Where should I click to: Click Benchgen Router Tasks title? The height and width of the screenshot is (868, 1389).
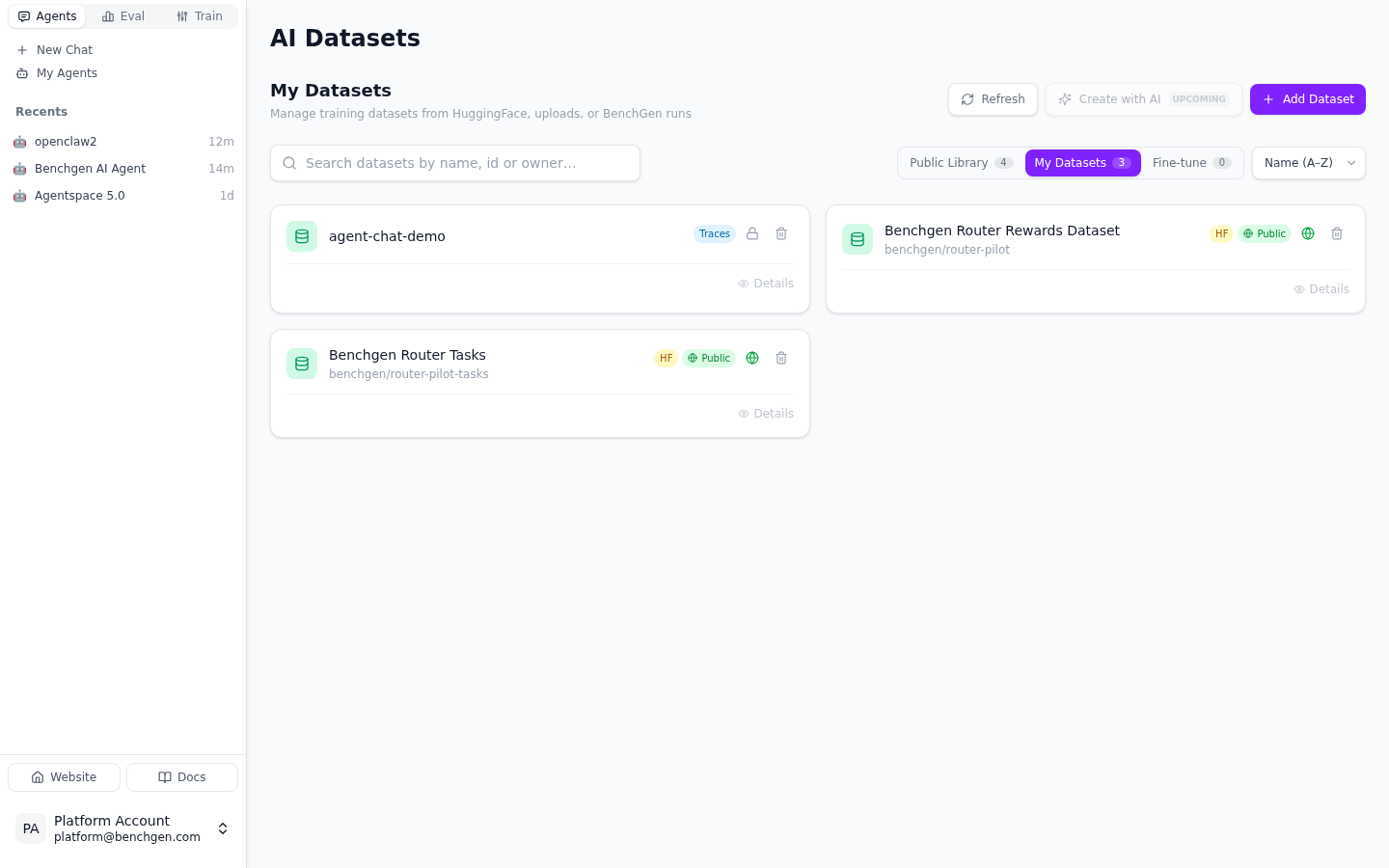click(x=407, y=355)
